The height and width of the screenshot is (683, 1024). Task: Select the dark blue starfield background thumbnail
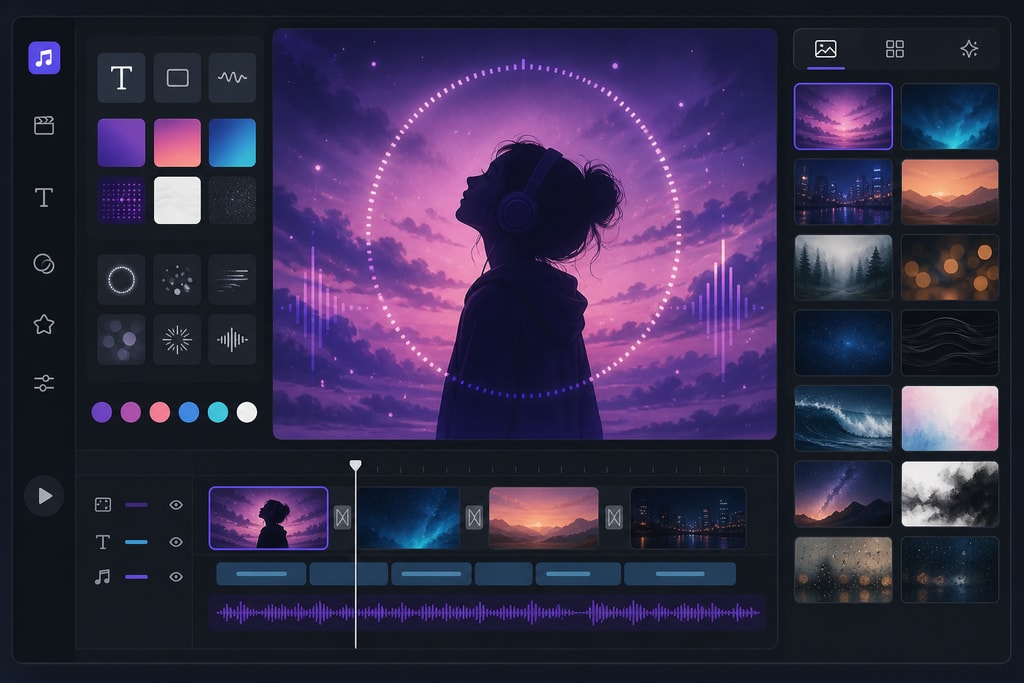[843, 343]
